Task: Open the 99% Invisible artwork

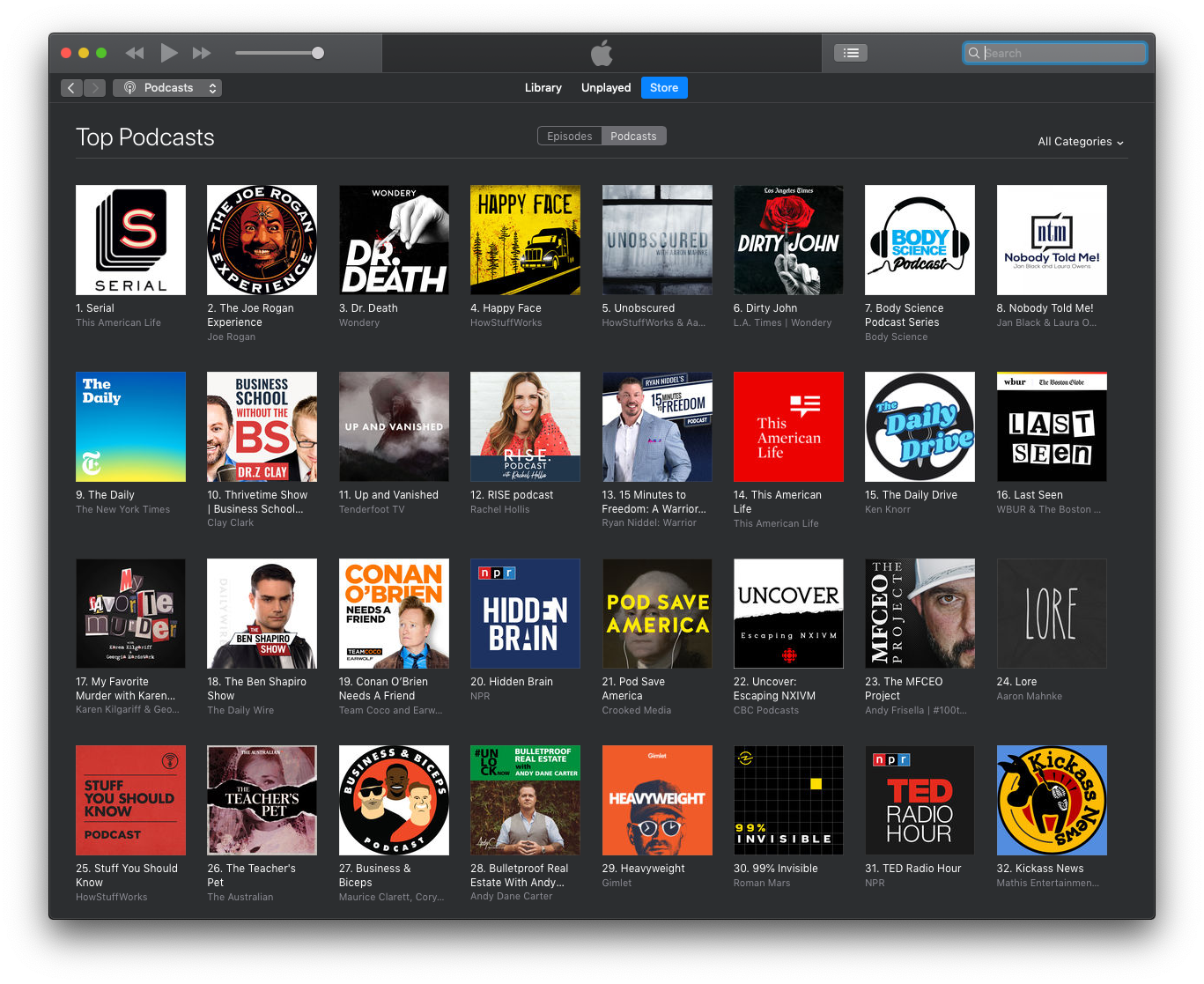Action: [788, 800]
